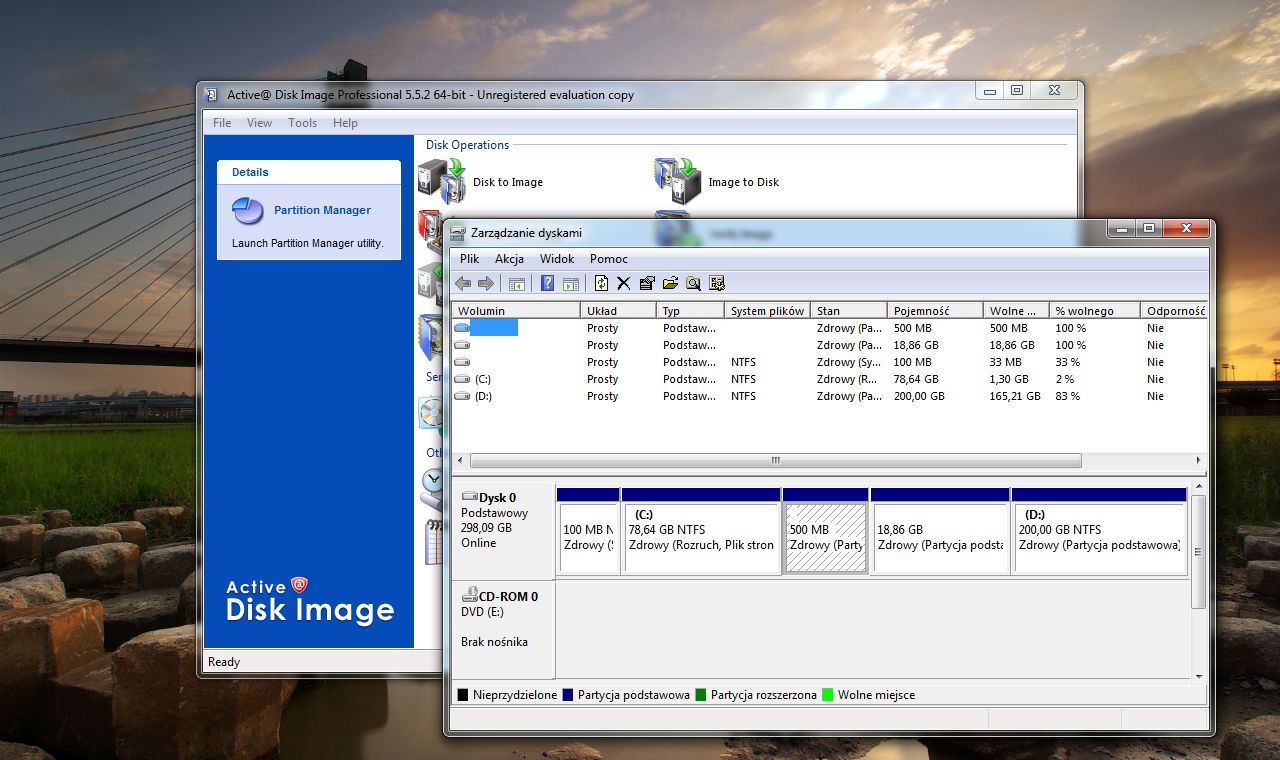Click the up arrow of the disk pane scrollbar

point(1200,488)
